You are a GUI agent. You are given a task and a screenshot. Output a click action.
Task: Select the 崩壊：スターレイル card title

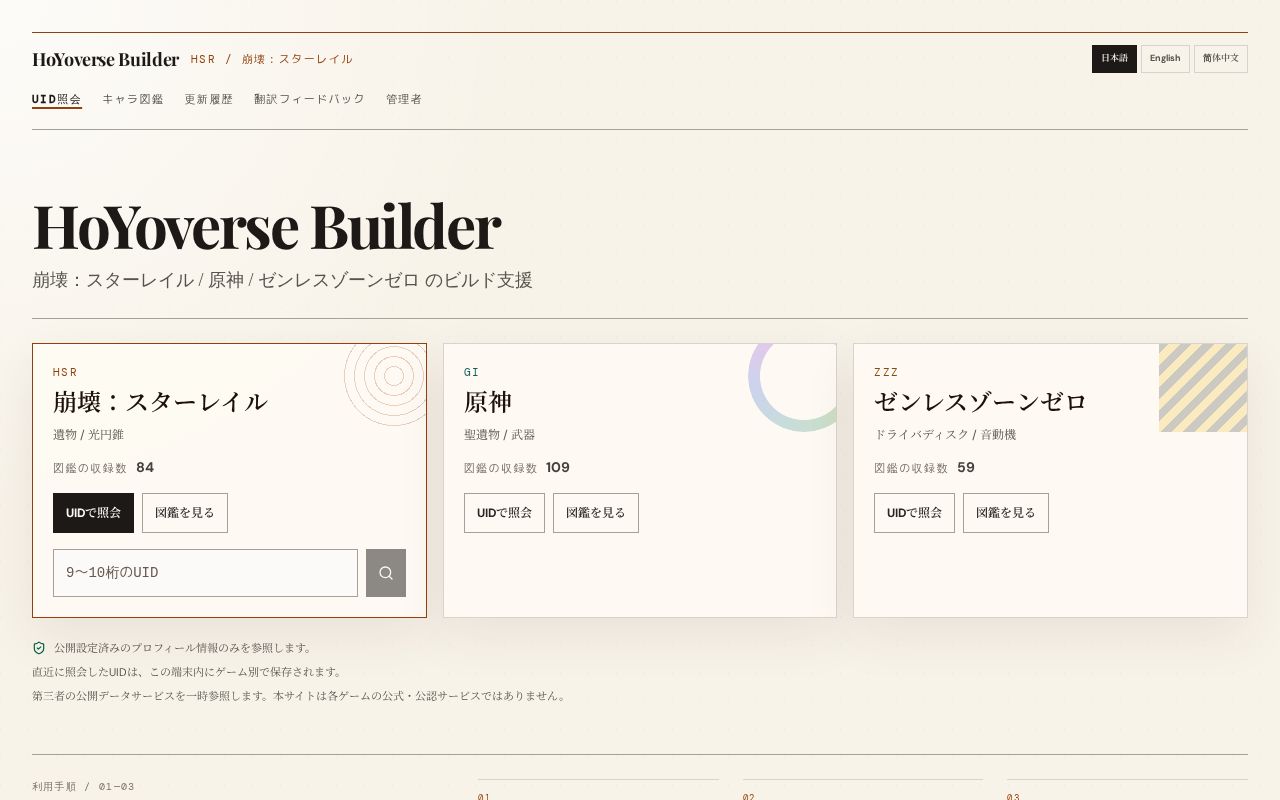point(160,402)
